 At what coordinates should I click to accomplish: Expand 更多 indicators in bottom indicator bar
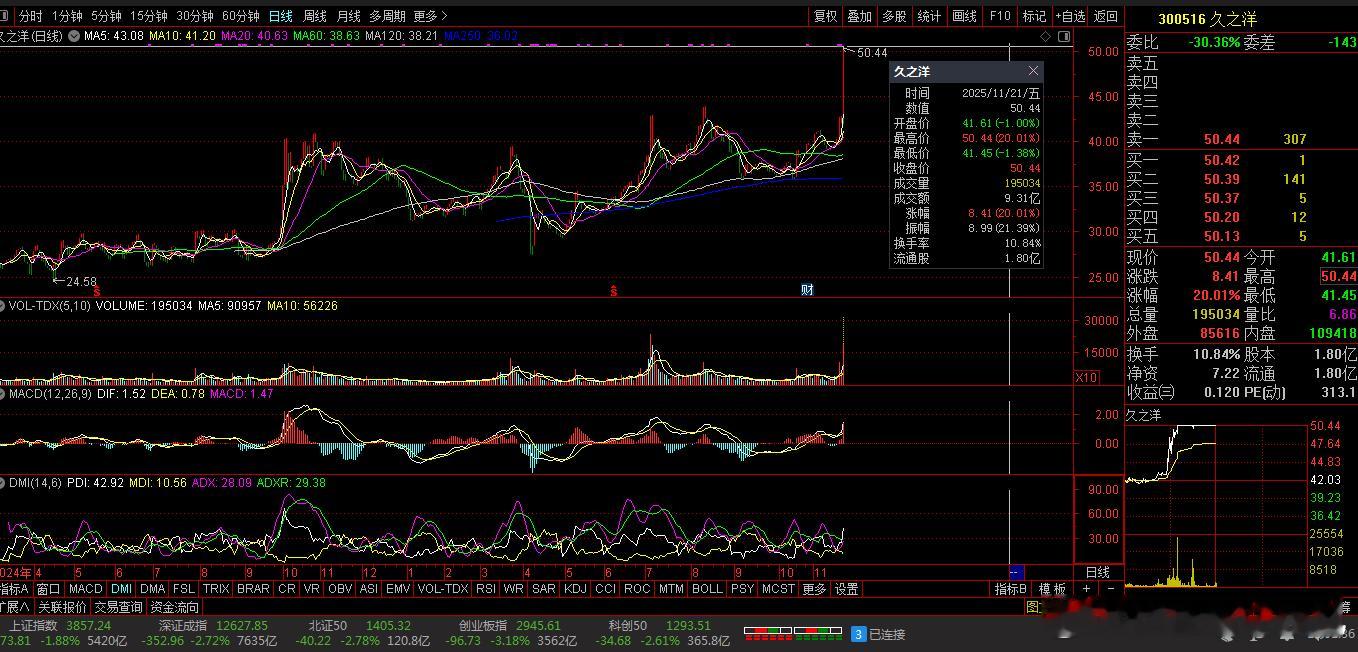[x=815, y=589]
